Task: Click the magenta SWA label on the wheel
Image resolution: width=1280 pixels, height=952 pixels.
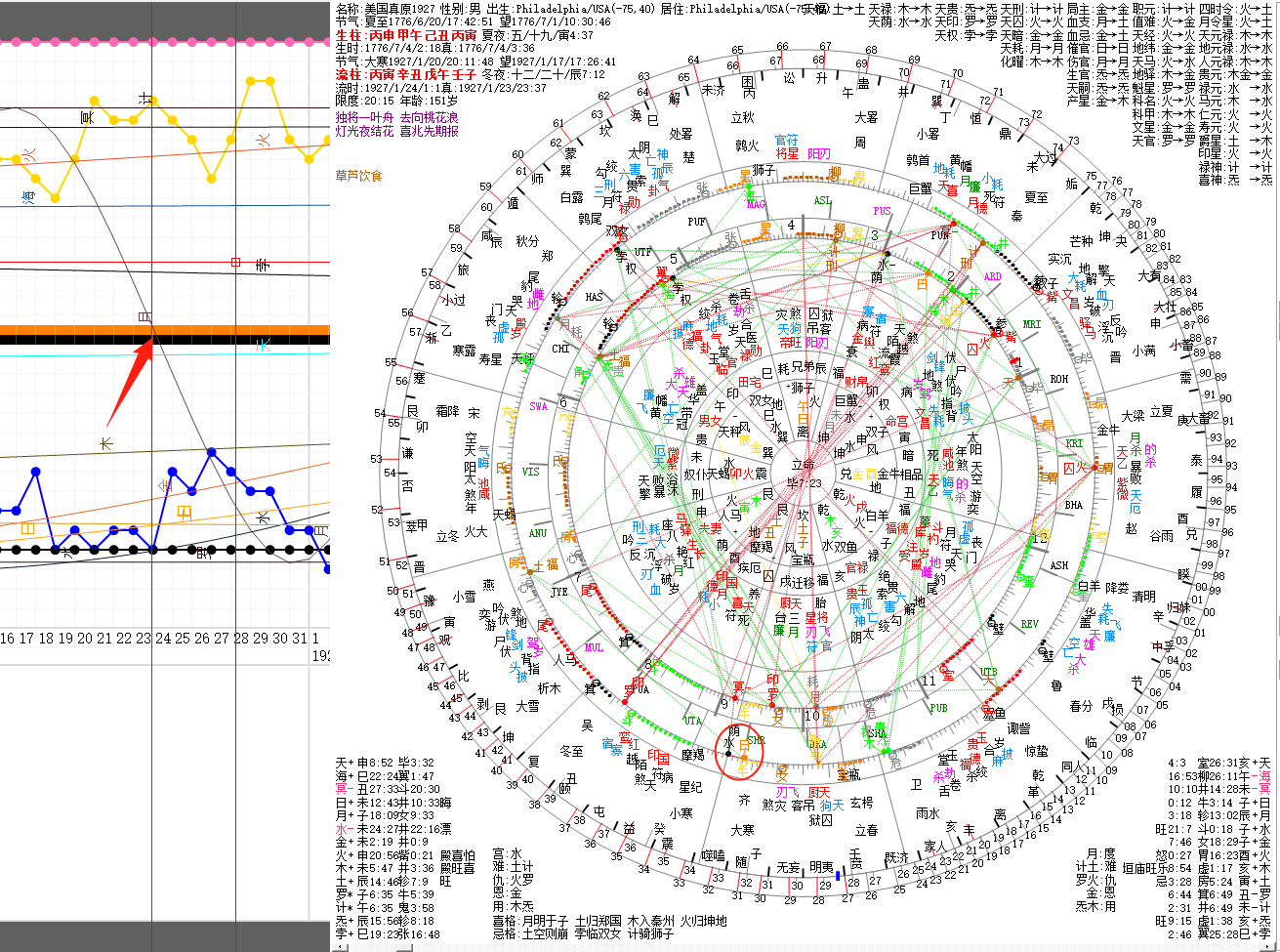Action: click(x=538, y=406)
